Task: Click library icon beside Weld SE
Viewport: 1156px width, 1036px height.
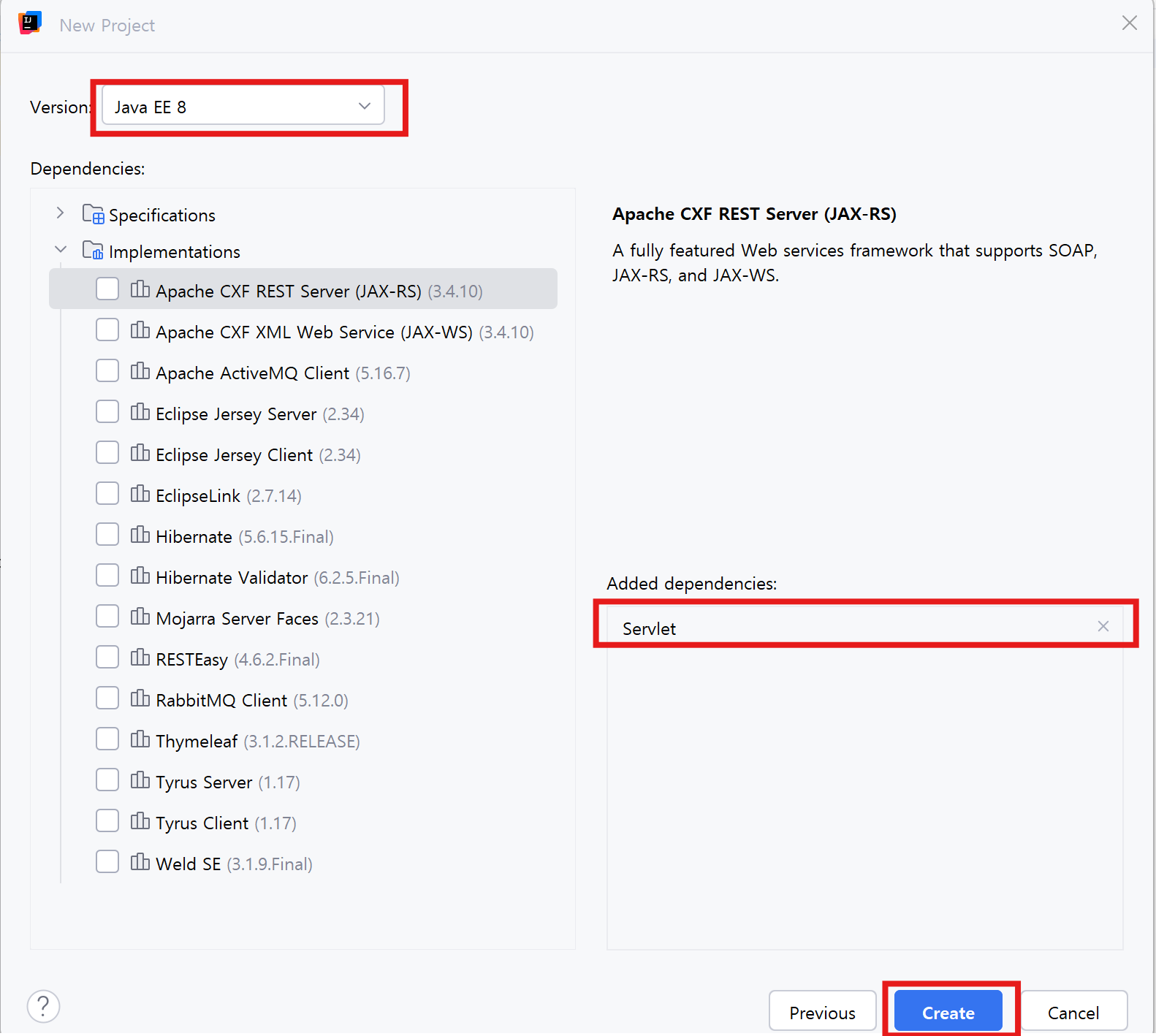Action: 140,862
